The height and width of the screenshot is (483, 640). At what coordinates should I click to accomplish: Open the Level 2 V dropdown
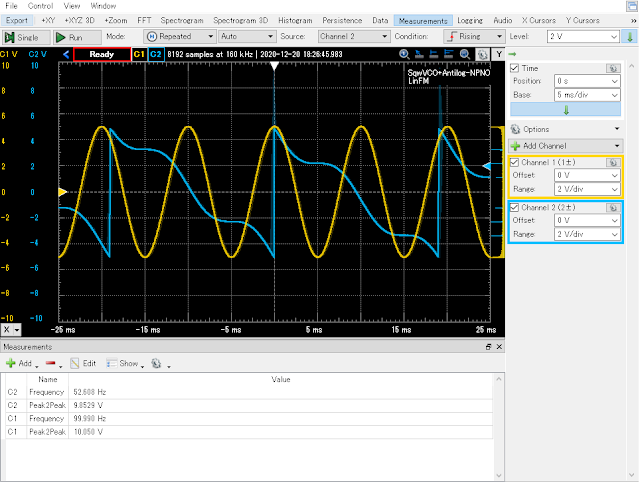click(x=583, y=37)
